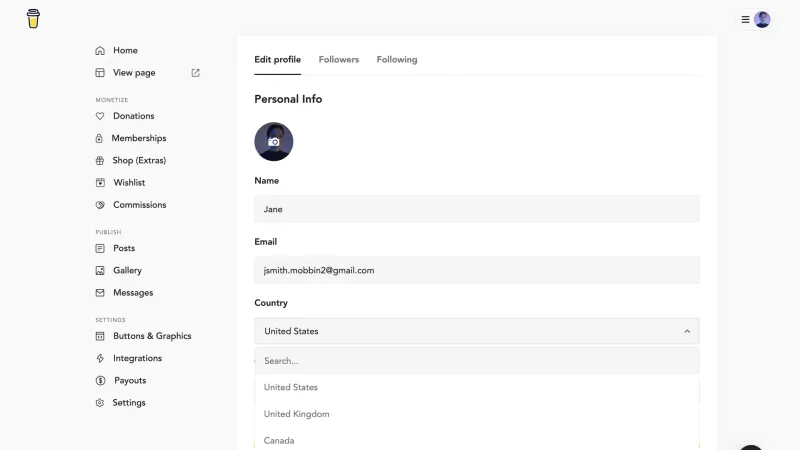Click the Settings gear icon in sidebar
Image resolution: width=800 pixels, height=450 pixels.
tap(100, 403)
